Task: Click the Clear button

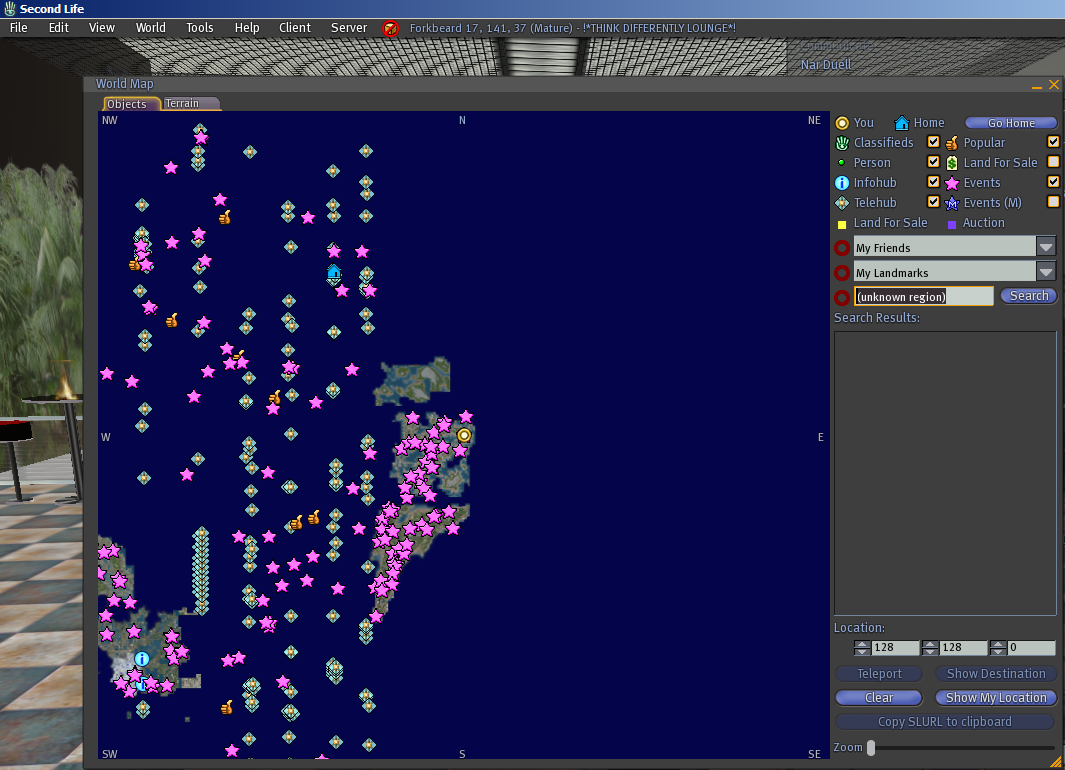Action: 879,697
